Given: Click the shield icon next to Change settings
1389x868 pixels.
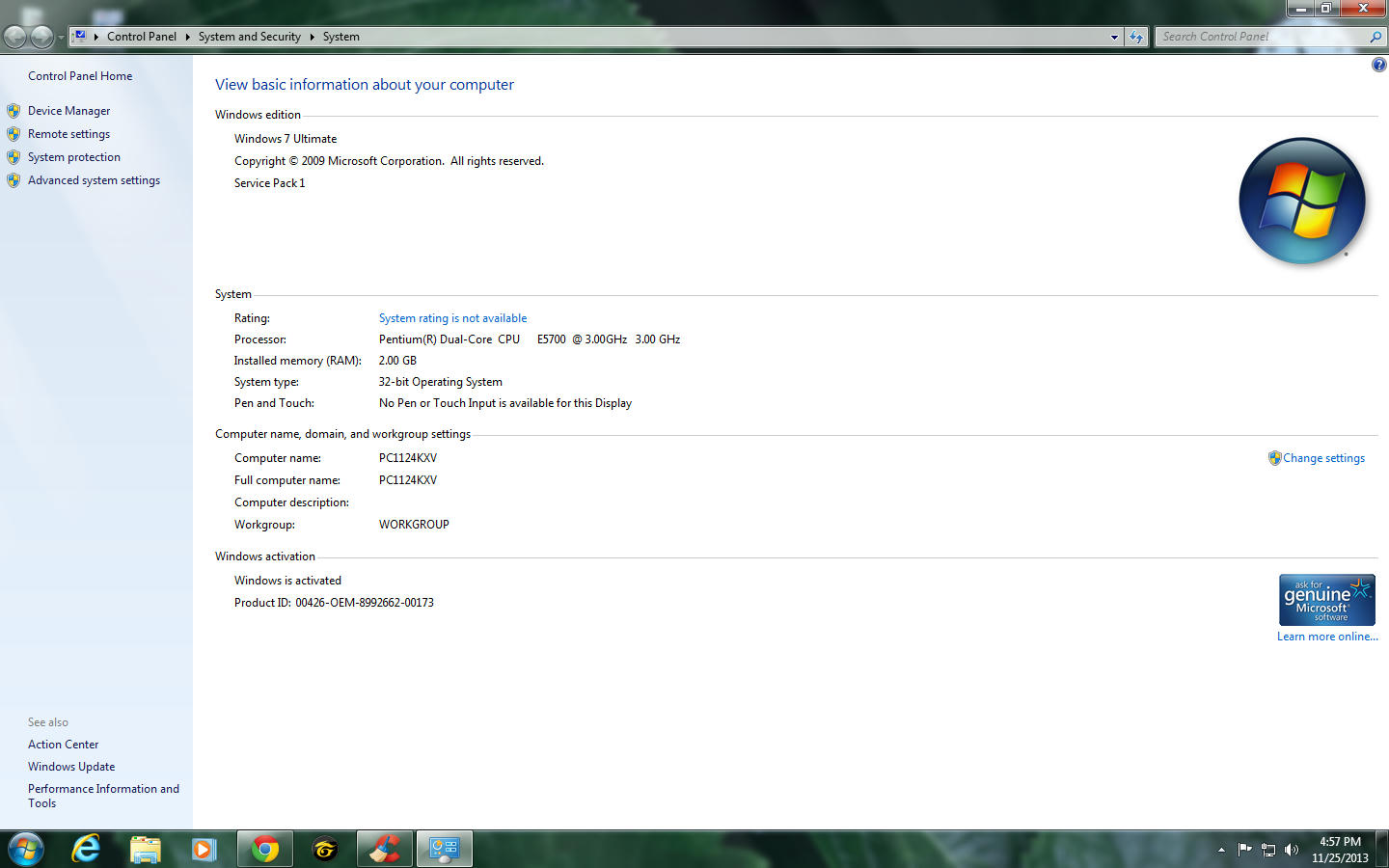Looking at the screenshot, I should coord(1274,458).
